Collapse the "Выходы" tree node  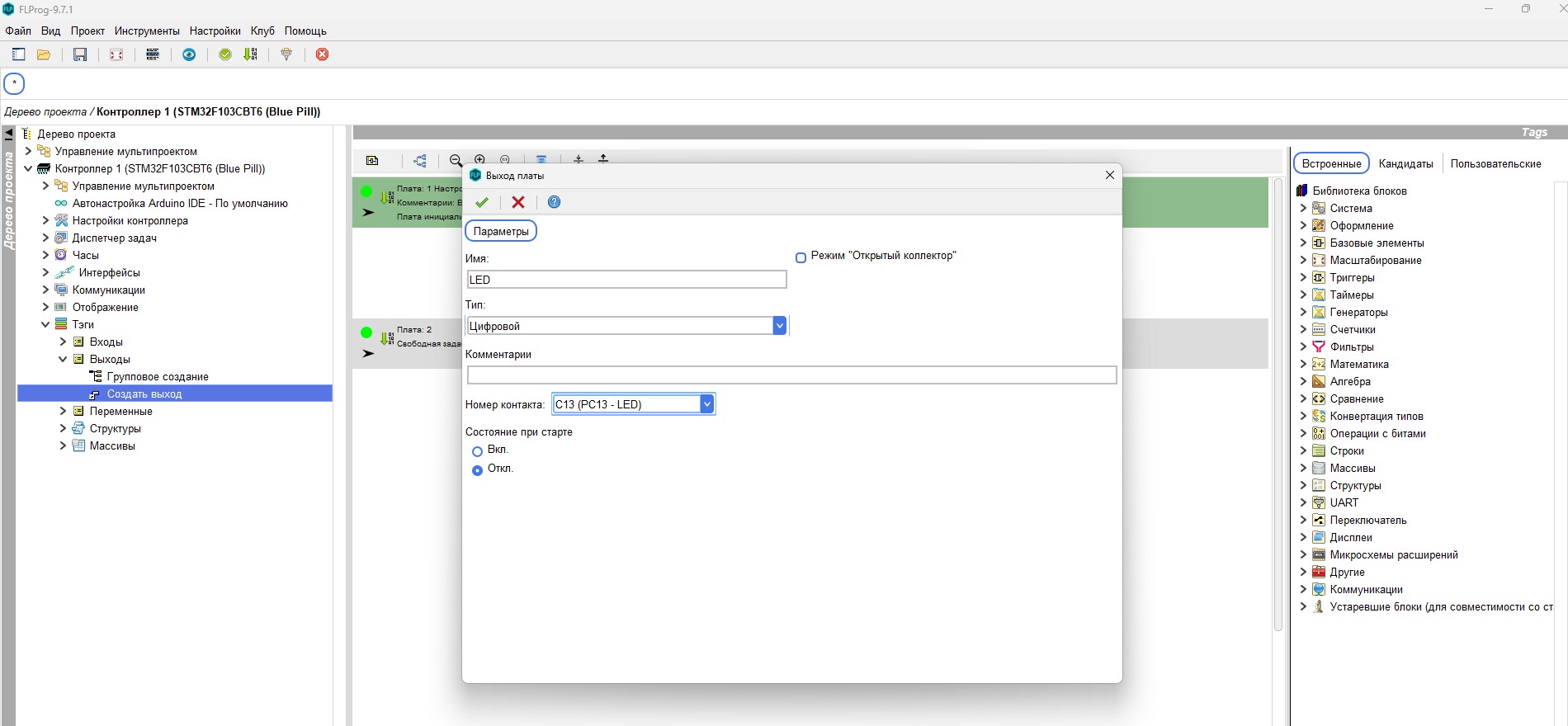point(63,359)
